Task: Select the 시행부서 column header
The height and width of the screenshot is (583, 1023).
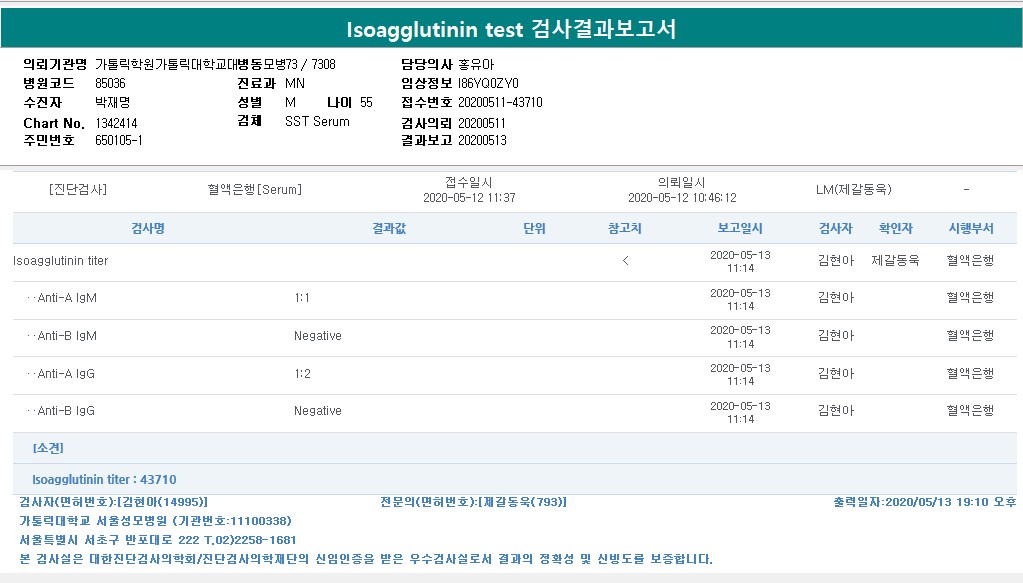Action: point(970,229)
